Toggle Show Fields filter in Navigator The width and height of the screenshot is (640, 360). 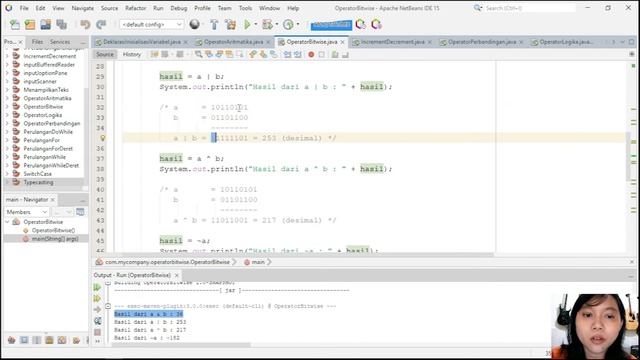coord(24,340)
